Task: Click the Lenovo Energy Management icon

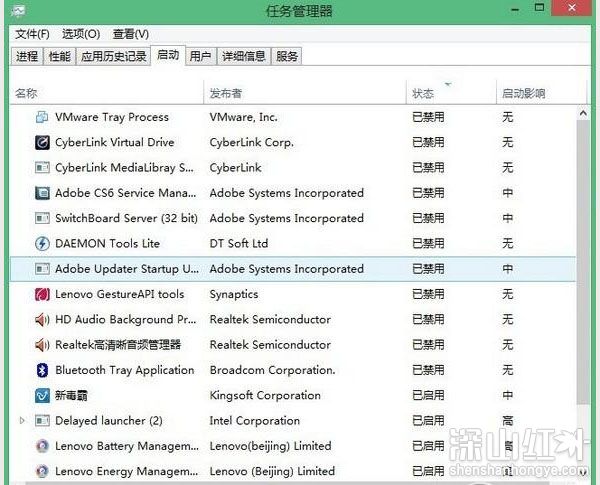Action: tap(42, 471)
